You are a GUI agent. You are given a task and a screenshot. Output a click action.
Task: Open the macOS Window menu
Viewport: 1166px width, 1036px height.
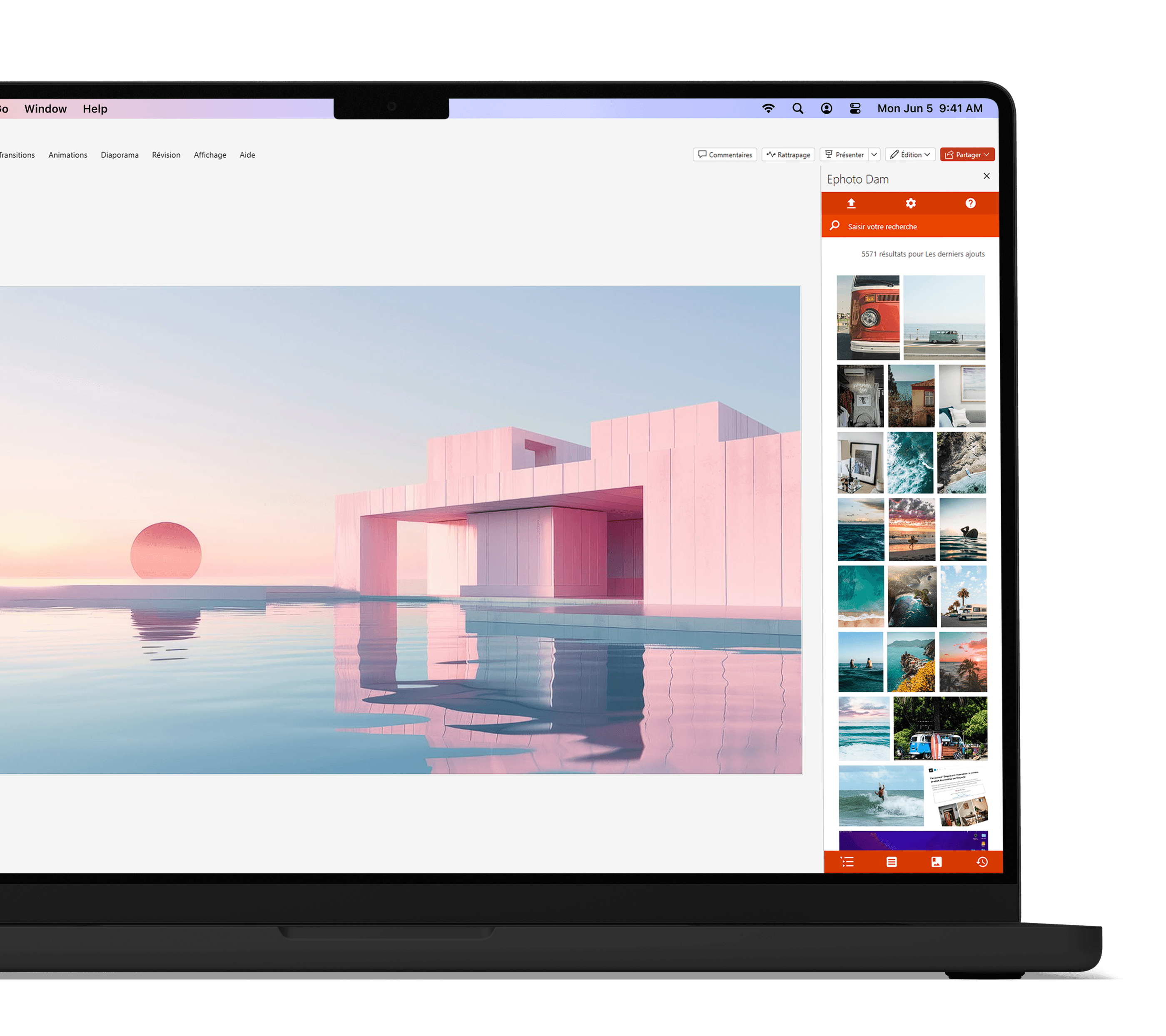(46, 108)
